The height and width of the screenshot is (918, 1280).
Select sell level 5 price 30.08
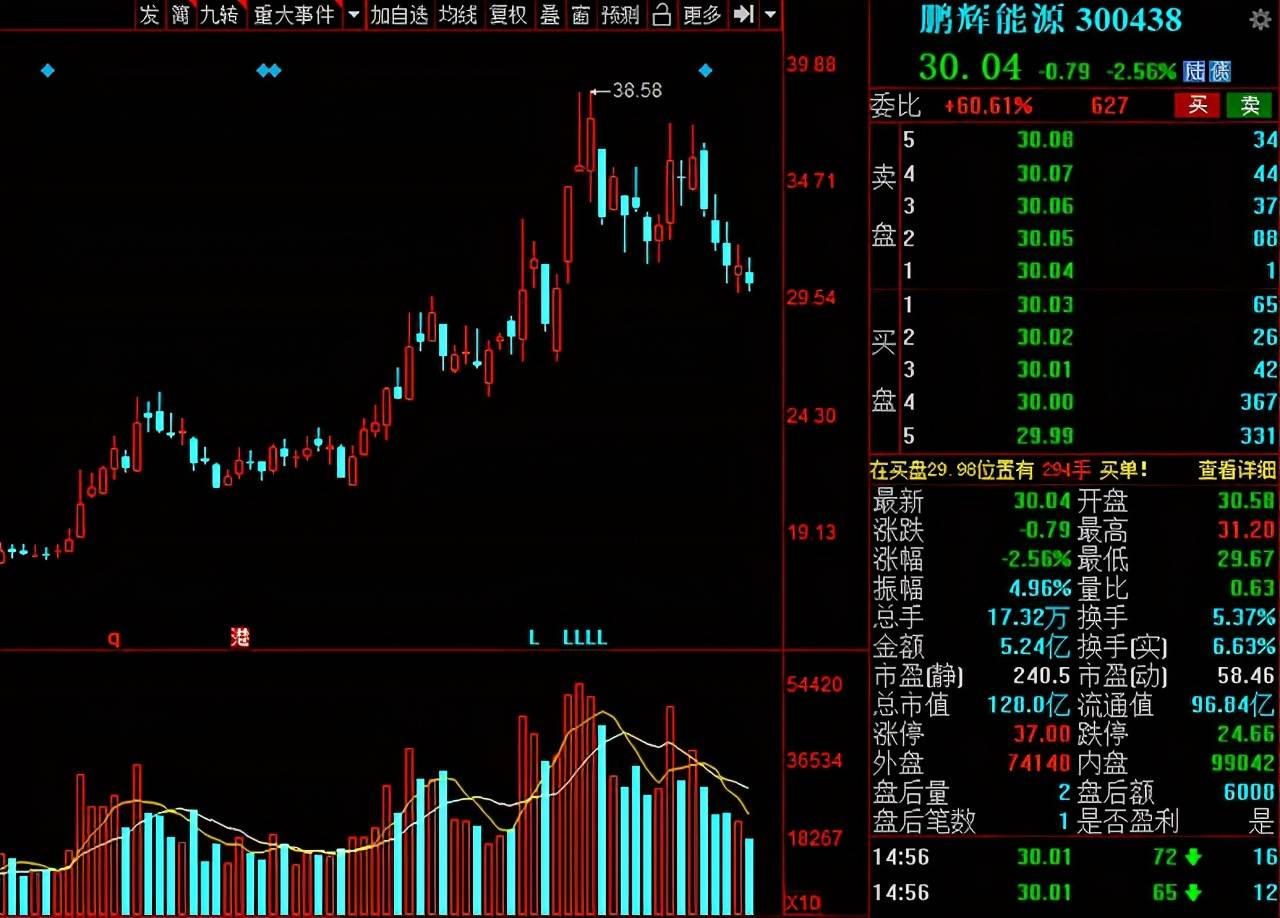(1045, 139)
